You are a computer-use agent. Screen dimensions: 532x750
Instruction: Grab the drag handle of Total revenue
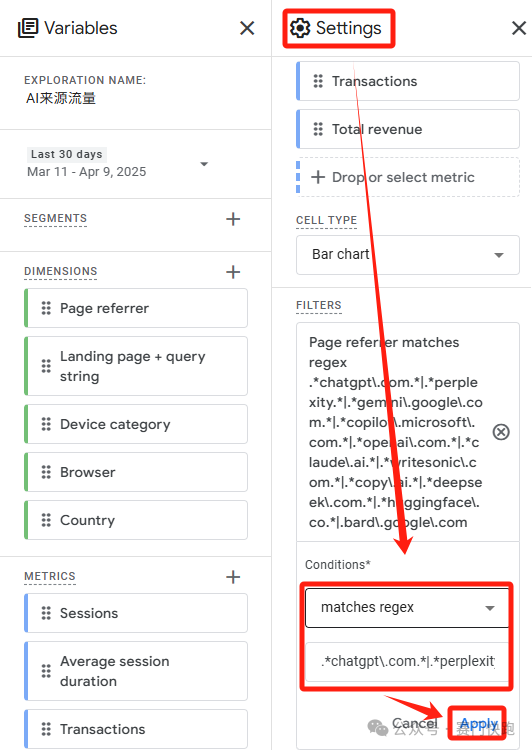tap(318, 129)
